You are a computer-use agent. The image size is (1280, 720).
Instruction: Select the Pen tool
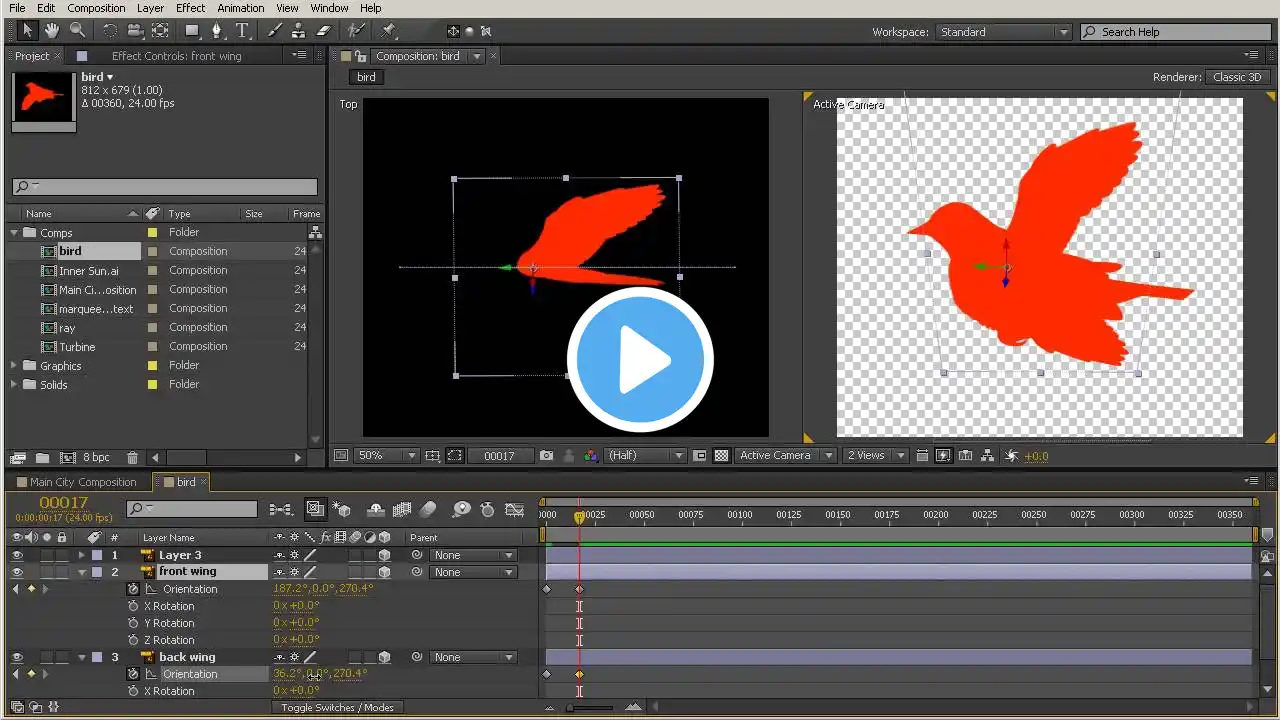[x=217, y=31]
